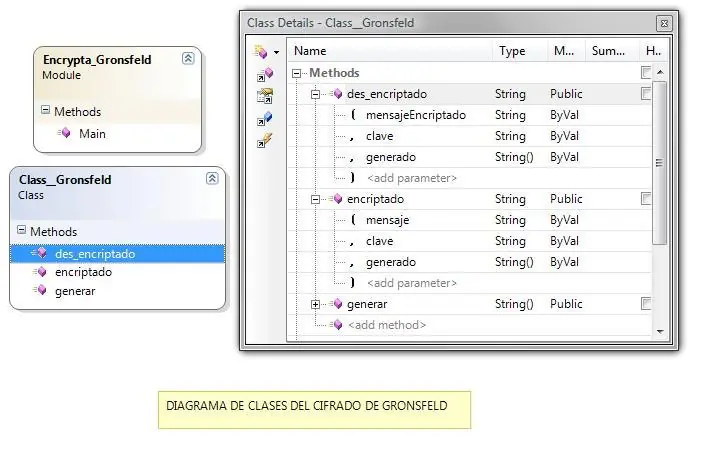
Task: Click String type of the mensaje parameter
Action: (x=510, y=220)
